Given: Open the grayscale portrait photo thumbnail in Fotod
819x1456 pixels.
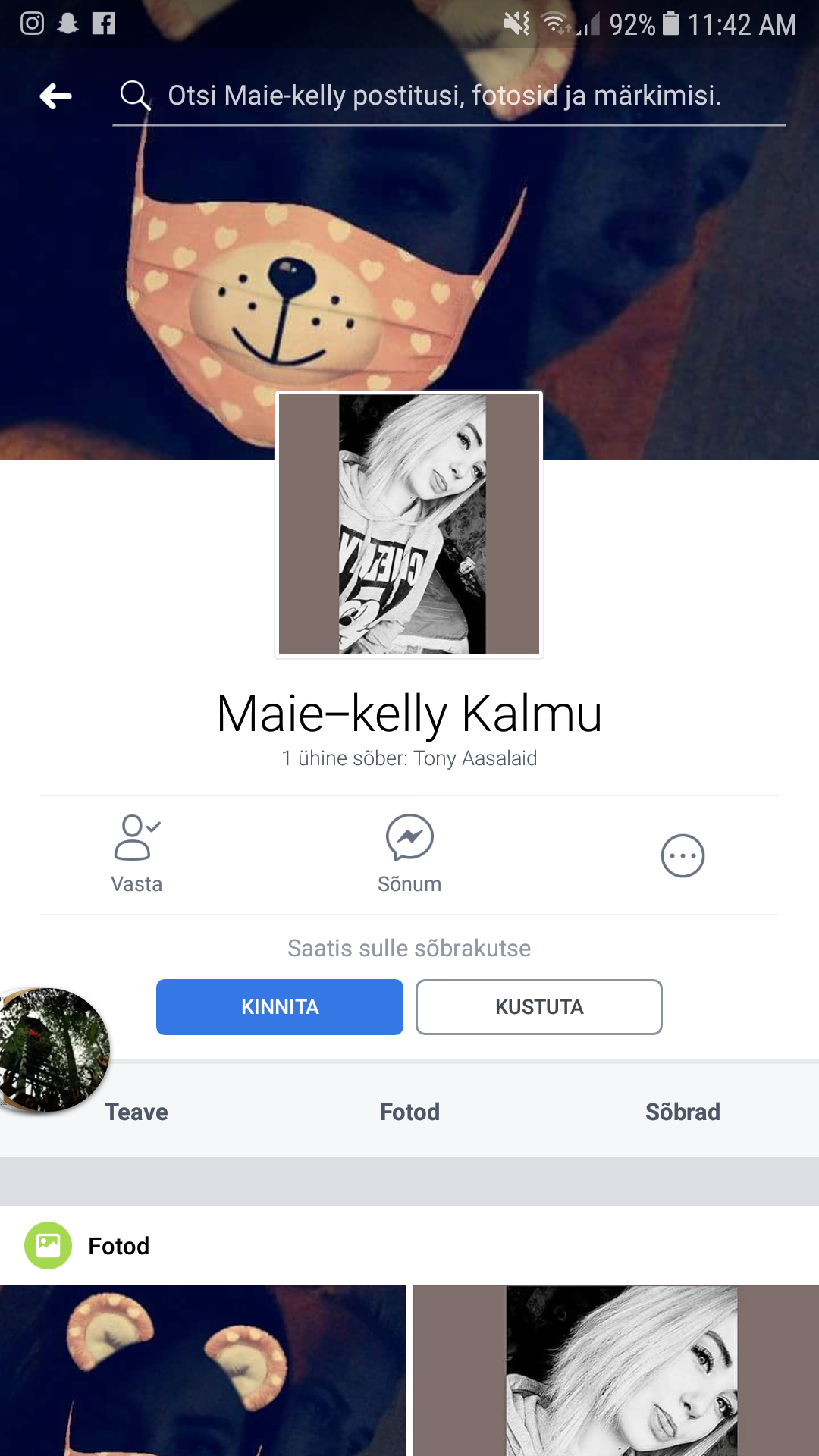Looking at the screenshot, I should point(616,1370).
